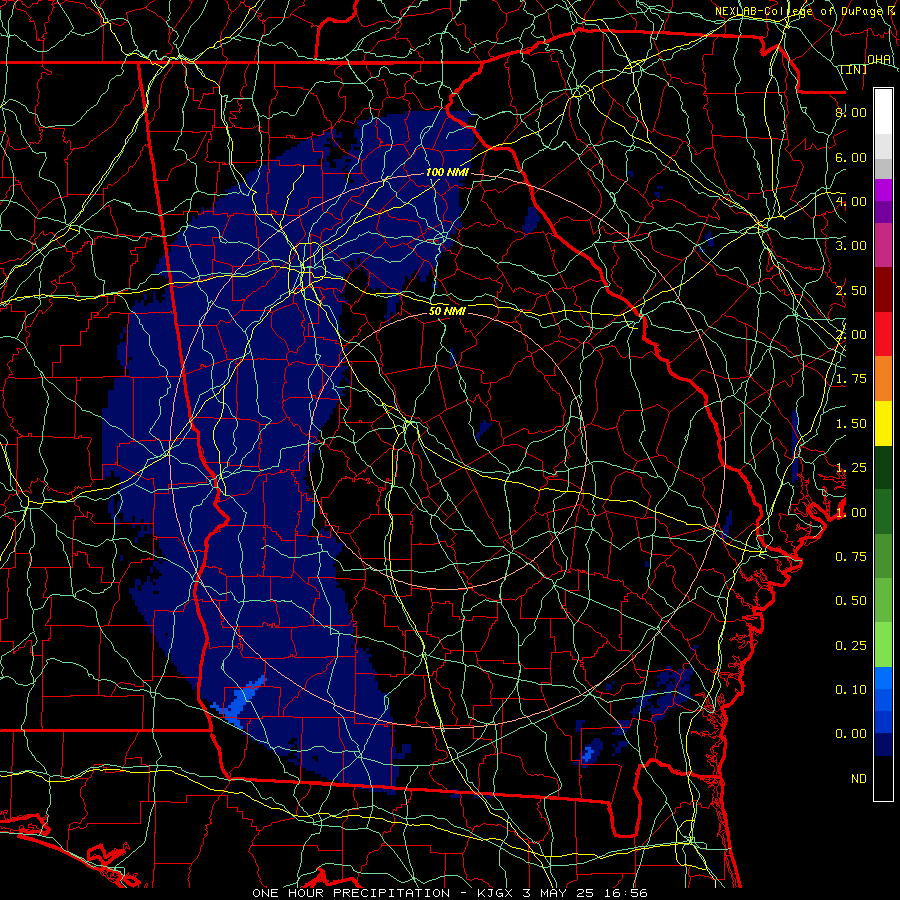This screenshot has height=900, width=900.
Task: Select the 0.75 legend value
Action: pyautogui.click(x=851, y=557)
